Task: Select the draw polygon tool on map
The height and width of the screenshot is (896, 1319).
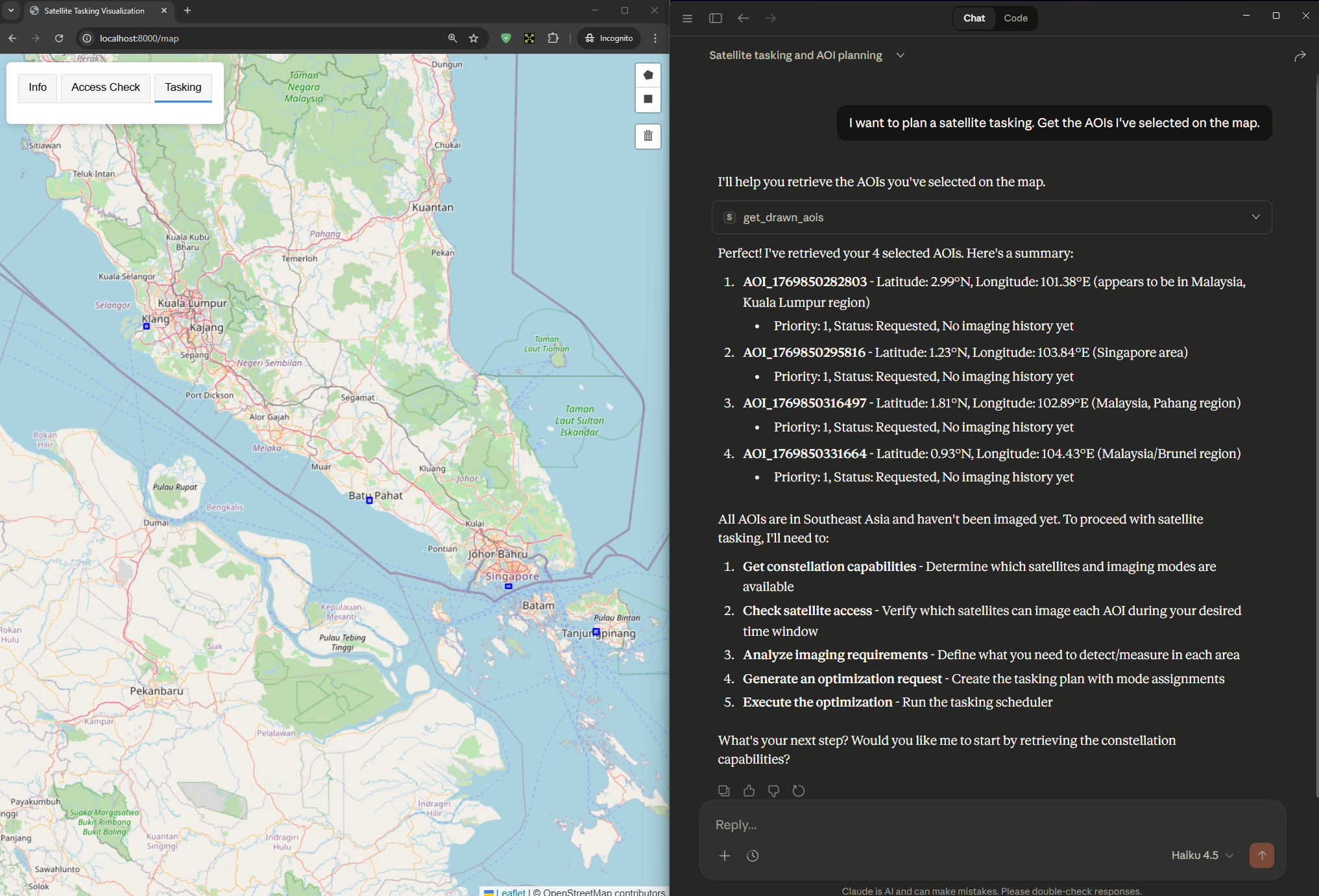Action: pos(647,75)
